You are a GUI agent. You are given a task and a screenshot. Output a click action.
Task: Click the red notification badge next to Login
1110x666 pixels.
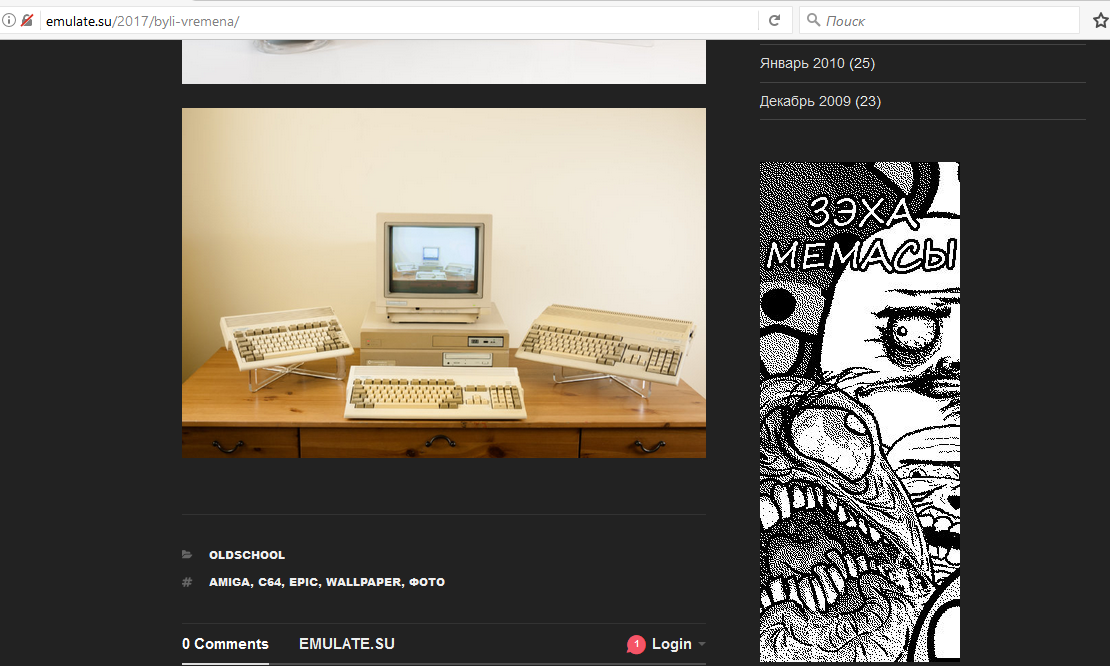[x=636, y=644]
